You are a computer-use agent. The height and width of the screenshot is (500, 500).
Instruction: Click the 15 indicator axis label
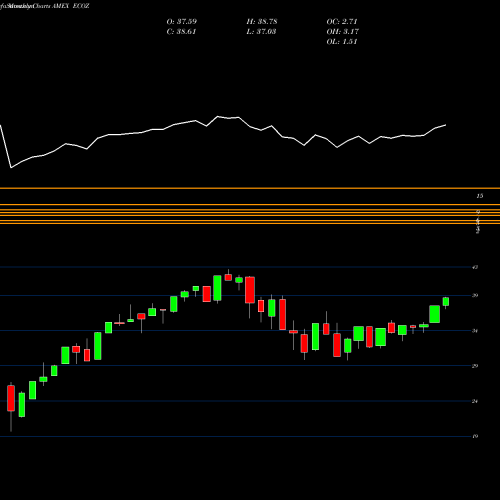480,196
